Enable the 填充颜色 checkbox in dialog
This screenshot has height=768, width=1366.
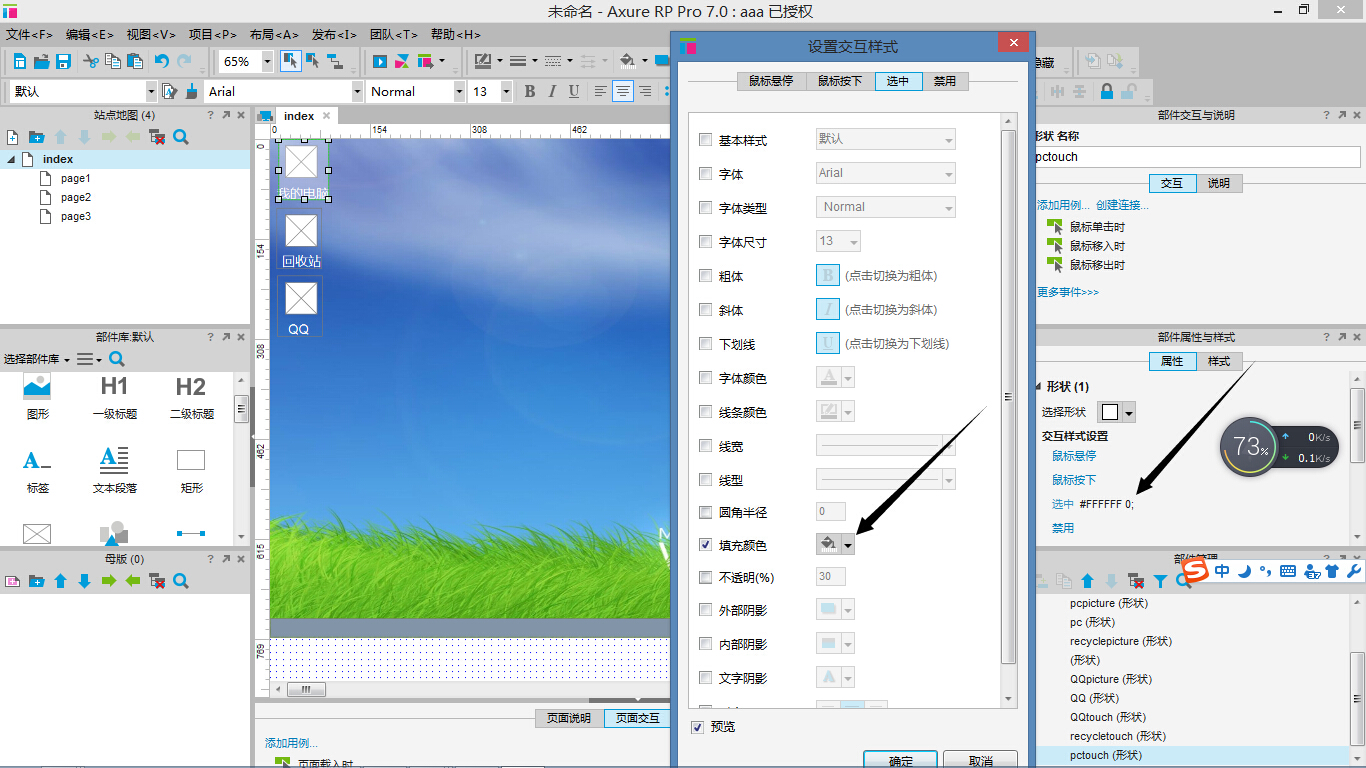tap(705, 544)
